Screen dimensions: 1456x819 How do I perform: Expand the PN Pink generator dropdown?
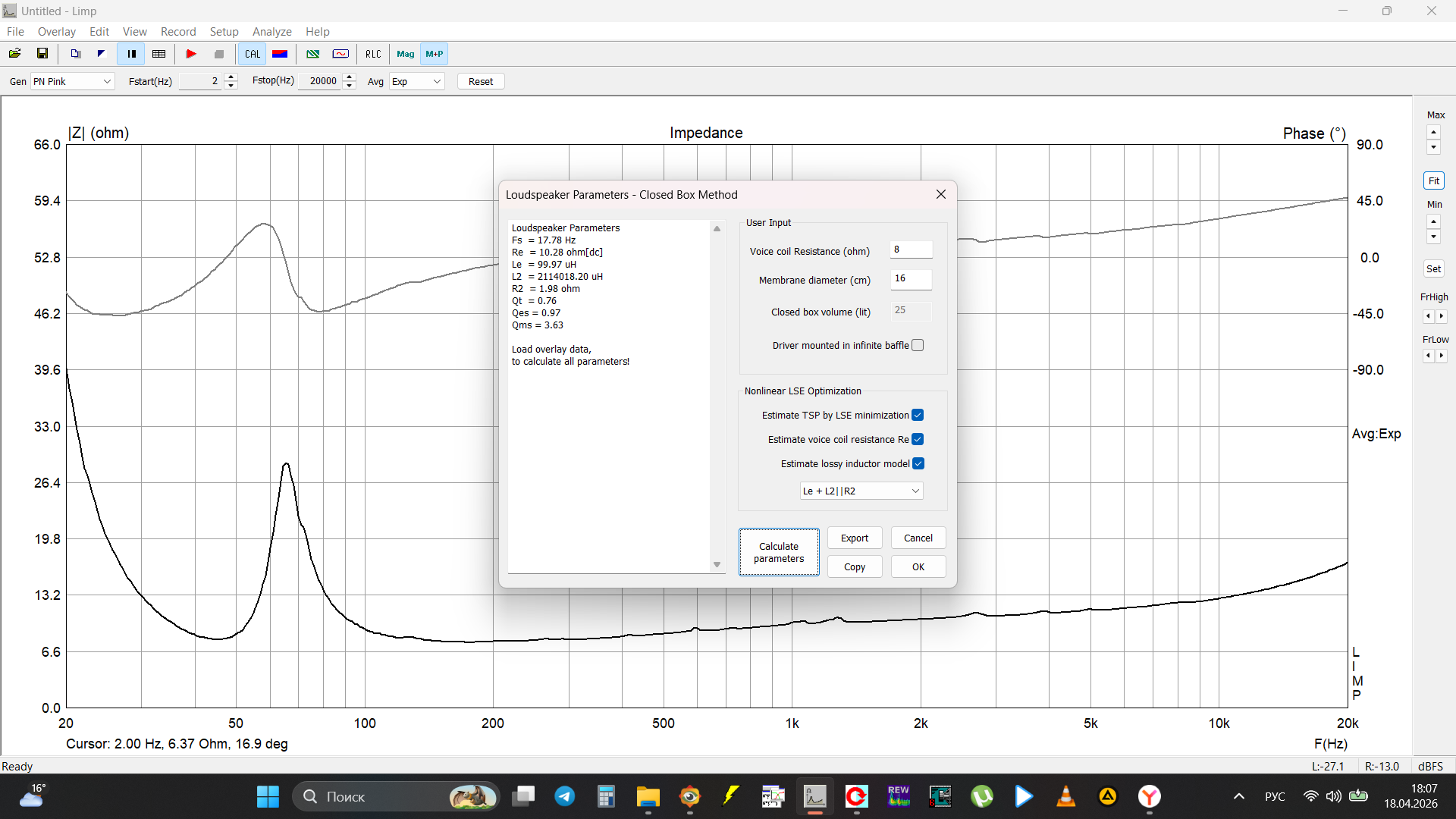72,81
